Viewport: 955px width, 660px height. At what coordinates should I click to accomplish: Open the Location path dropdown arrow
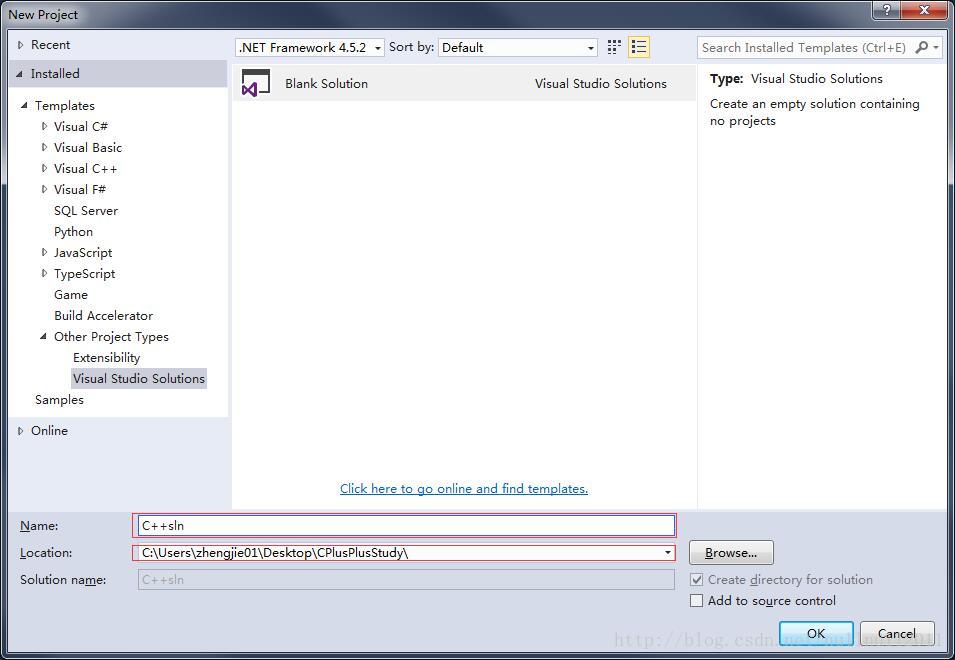point(668,553)
